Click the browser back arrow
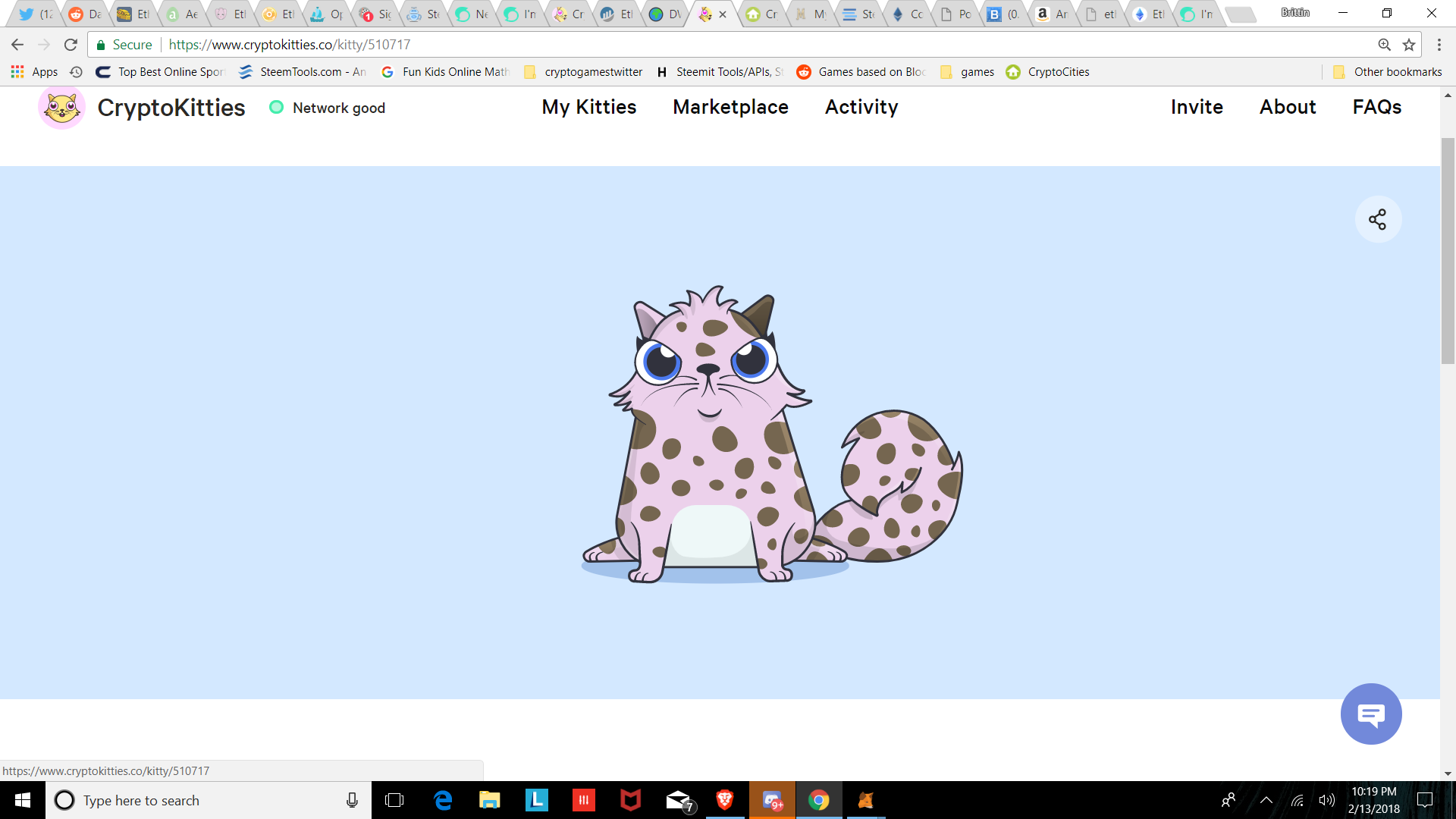The height and width of the screenshot is (819, 1456). [x=17, y=45]
